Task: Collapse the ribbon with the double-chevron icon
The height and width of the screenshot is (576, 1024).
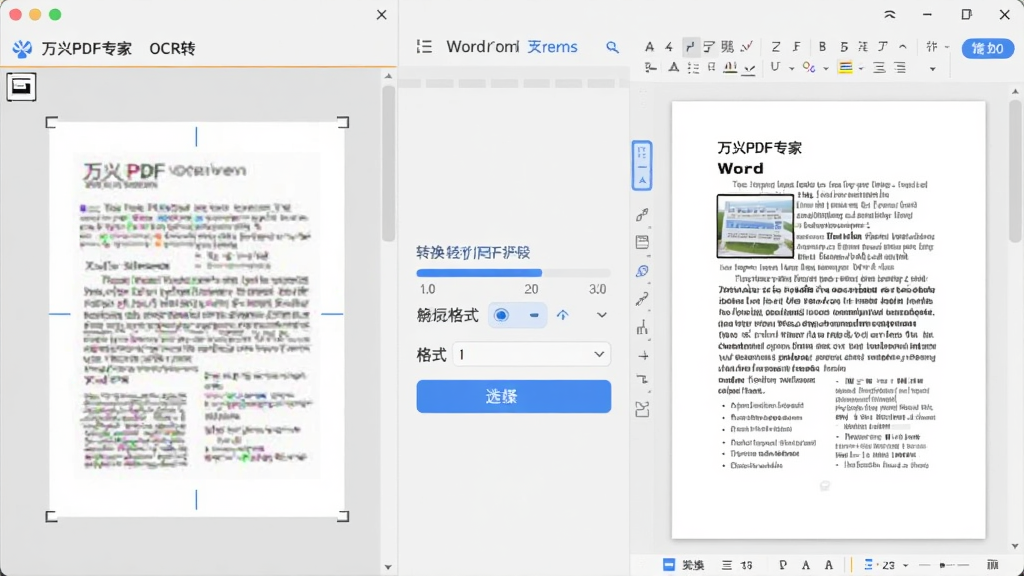Action: click(x=889, y=14)
